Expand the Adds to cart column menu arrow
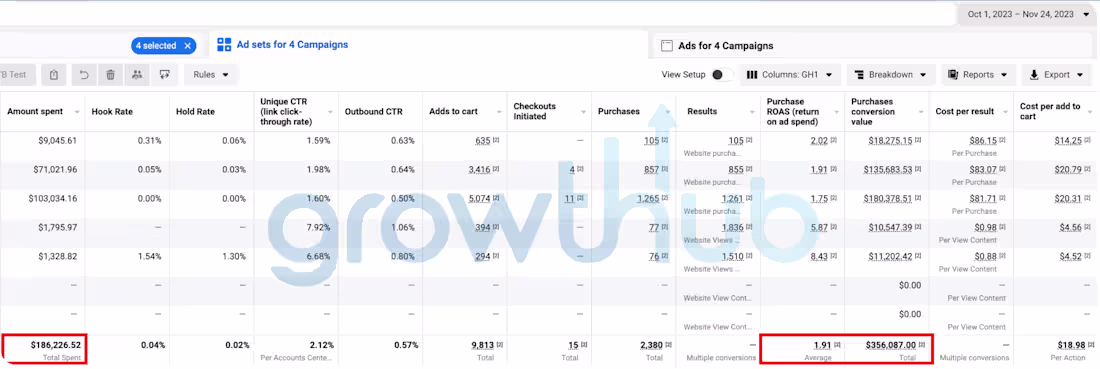 point(498,112)
